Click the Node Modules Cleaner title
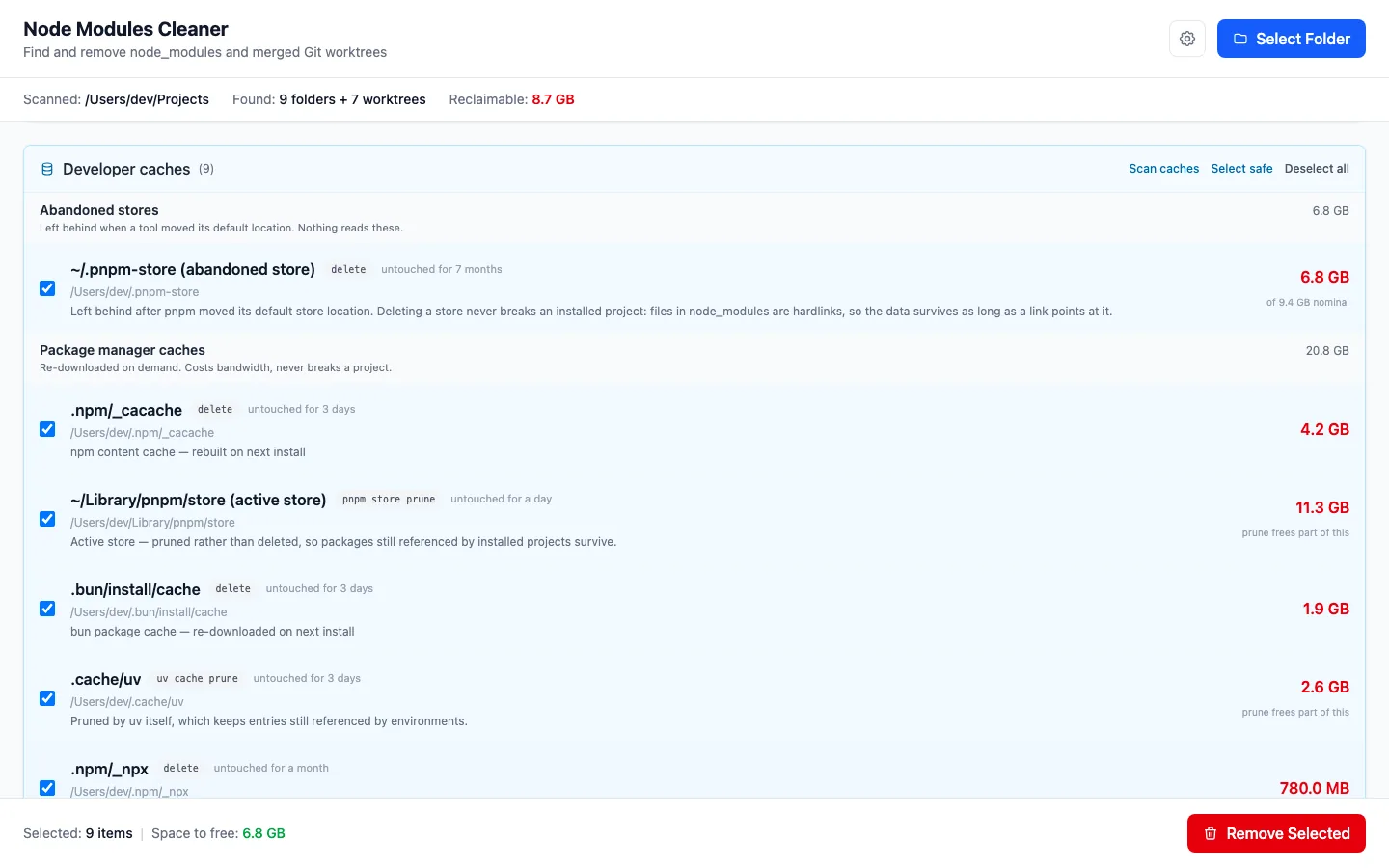Screen dimensions: 1389x868 pos(125,29)
